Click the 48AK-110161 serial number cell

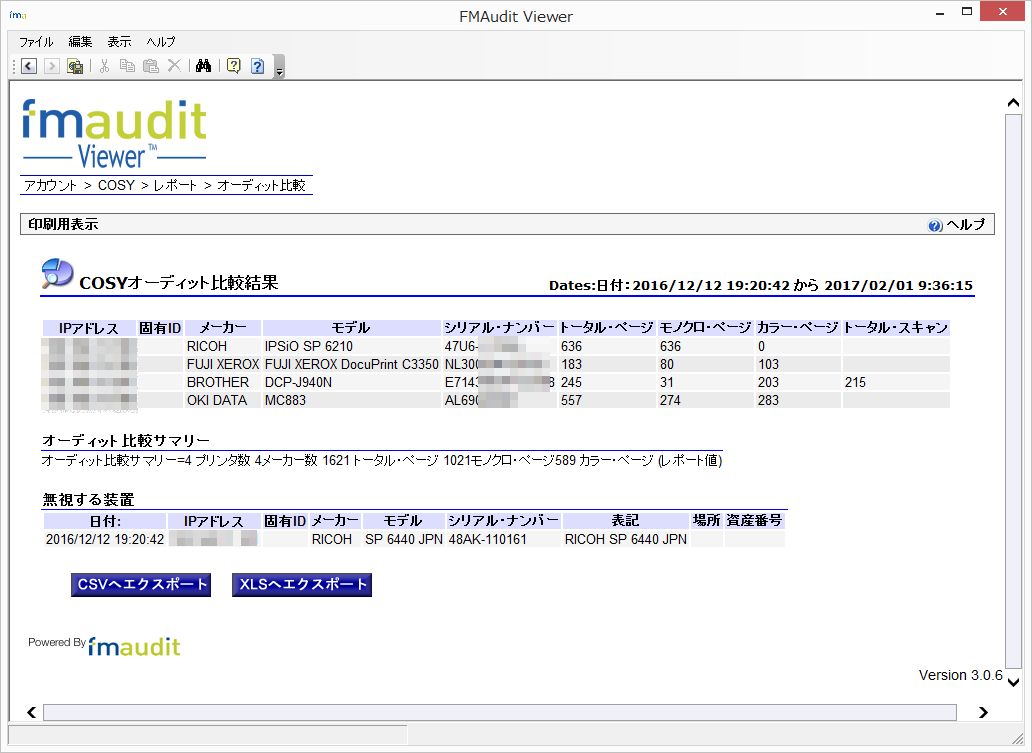pos(504,539)
